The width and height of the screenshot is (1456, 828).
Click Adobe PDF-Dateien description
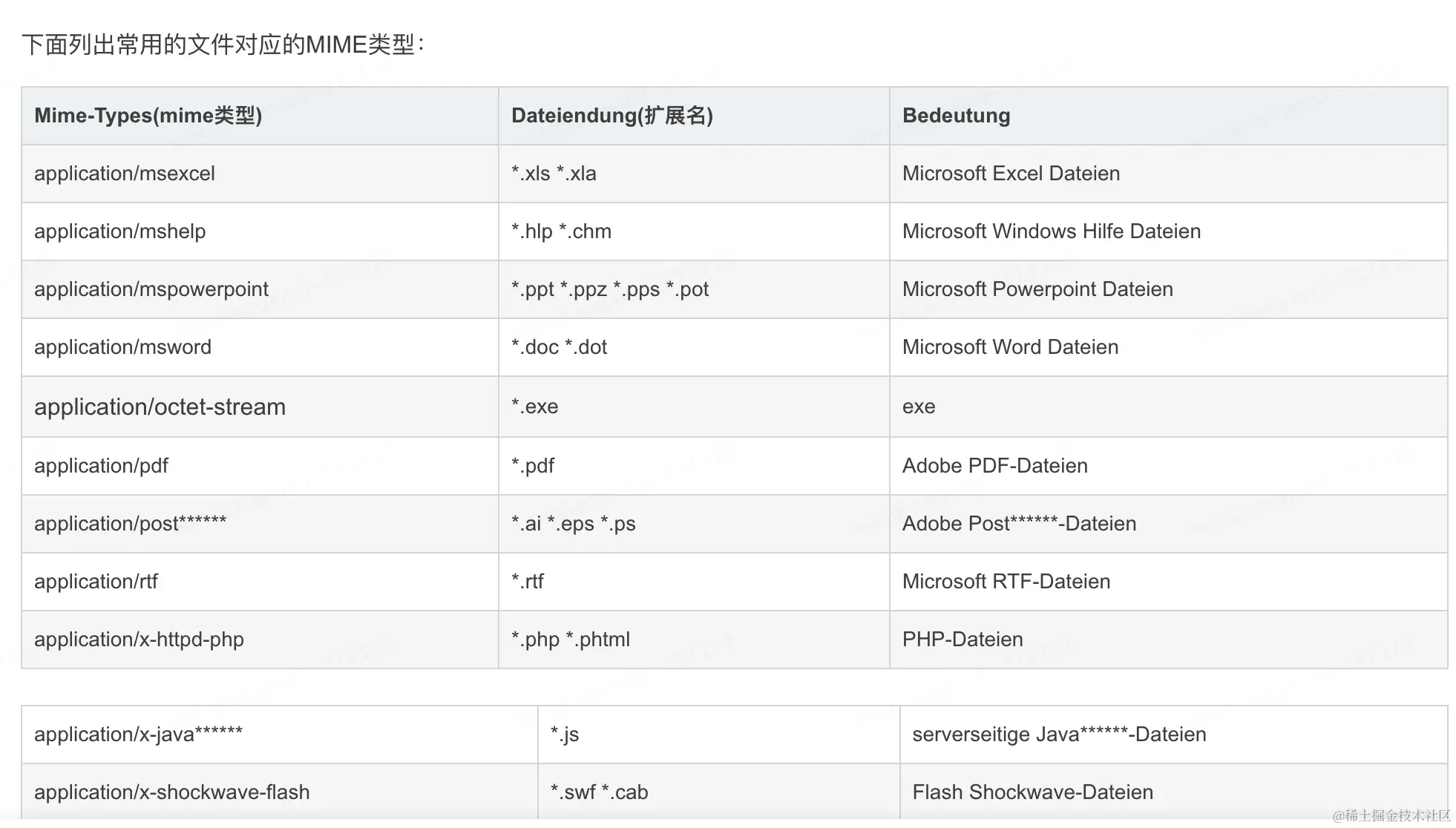tap(994, 466)
